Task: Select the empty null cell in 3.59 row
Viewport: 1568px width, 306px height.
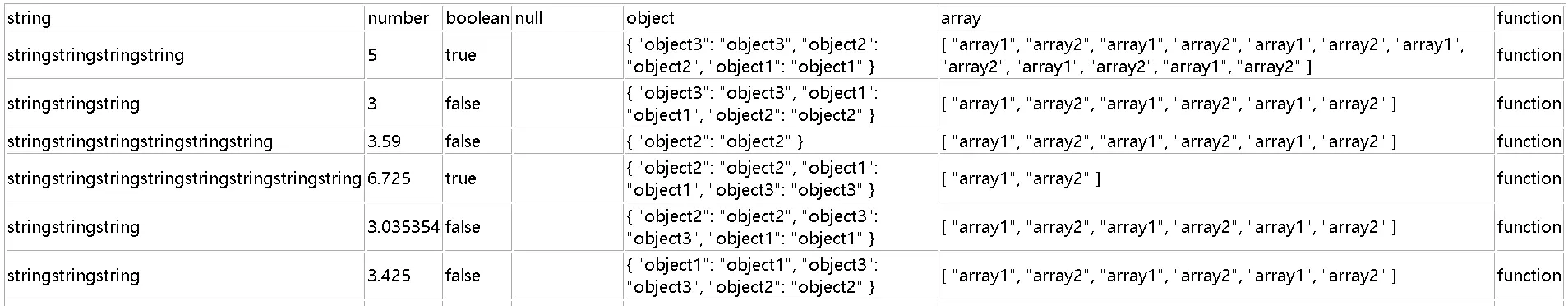Action: coord(567,141)
